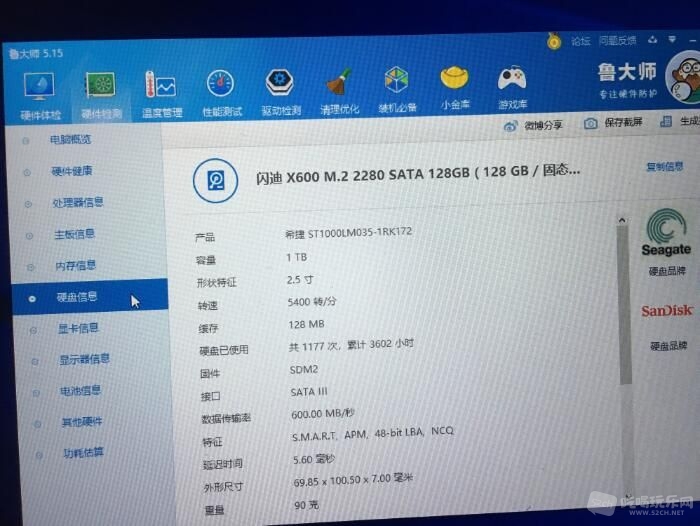Click the form factor value 2.5 寸

pos(300,280)
